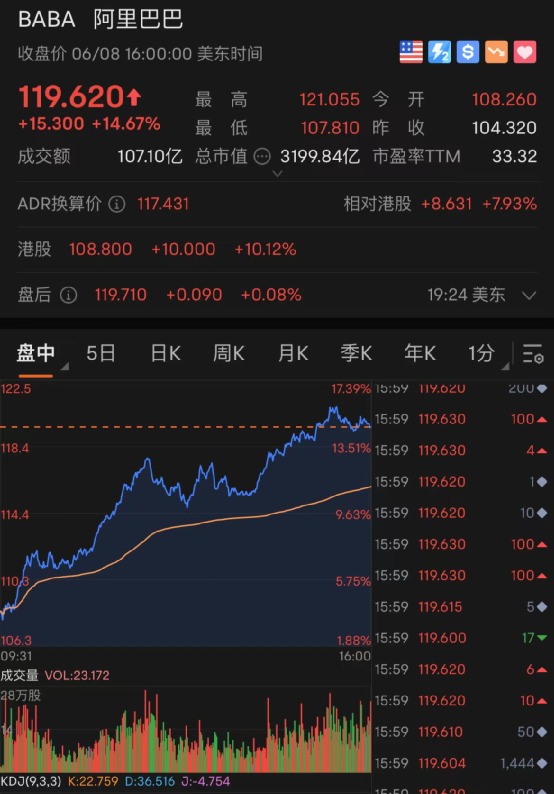Switch to the 年K chart tab

pos(420,353)
